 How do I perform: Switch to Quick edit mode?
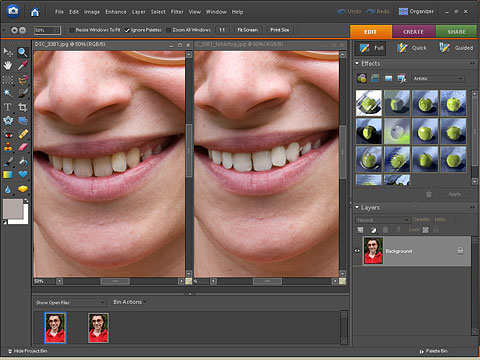[x=412, y=48]
